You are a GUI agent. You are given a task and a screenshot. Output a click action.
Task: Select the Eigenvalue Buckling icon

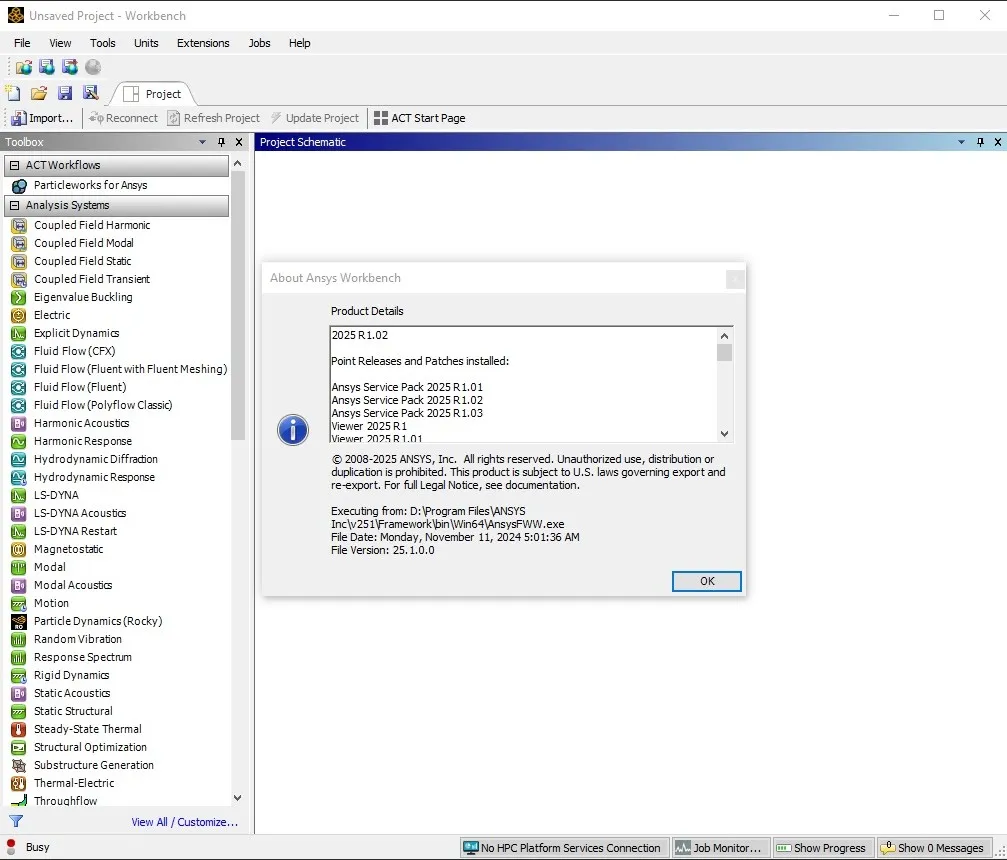(x=19, y=297)
